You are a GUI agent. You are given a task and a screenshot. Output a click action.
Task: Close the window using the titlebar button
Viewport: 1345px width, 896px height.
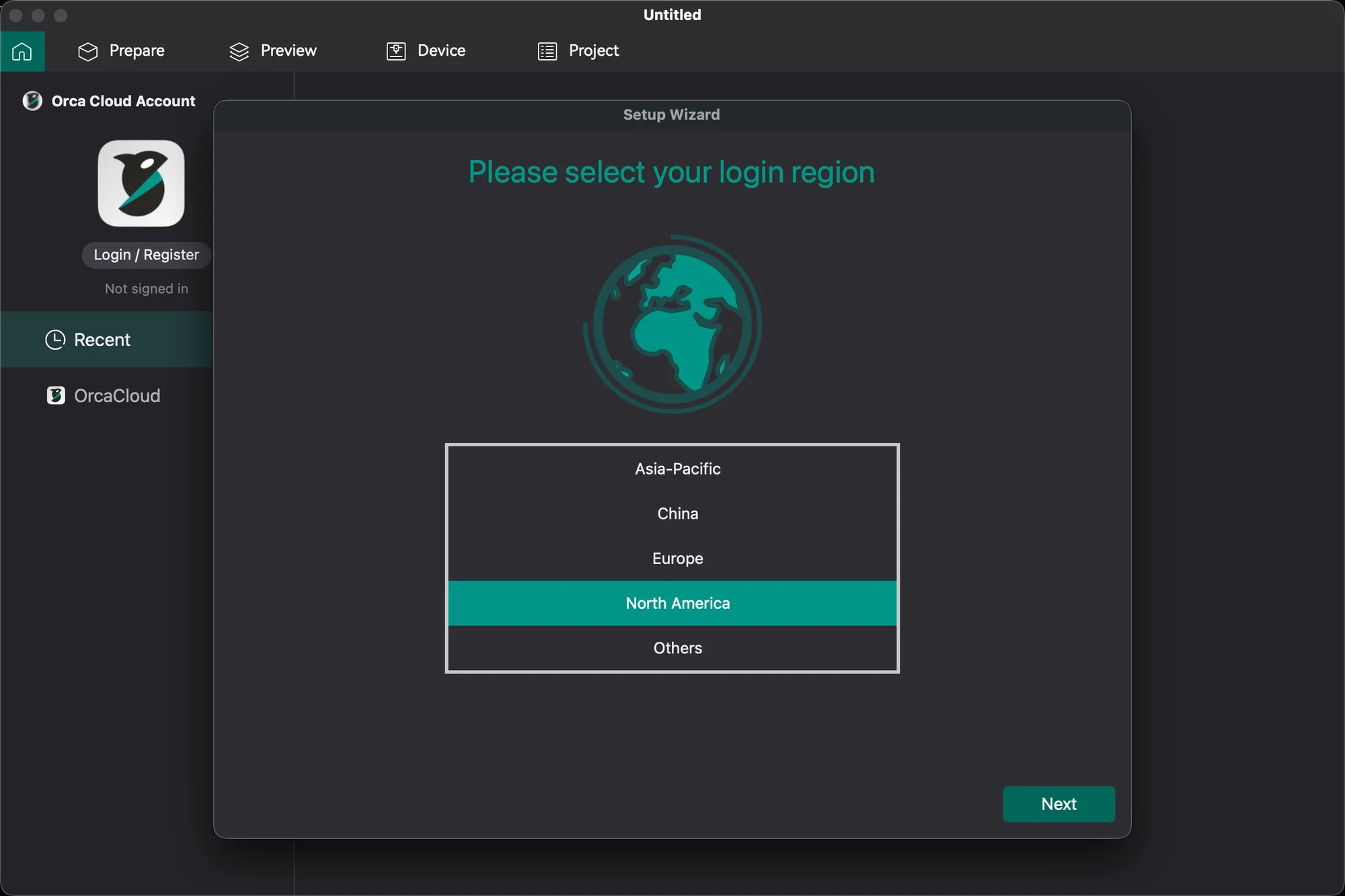click(x=16, y=15)
